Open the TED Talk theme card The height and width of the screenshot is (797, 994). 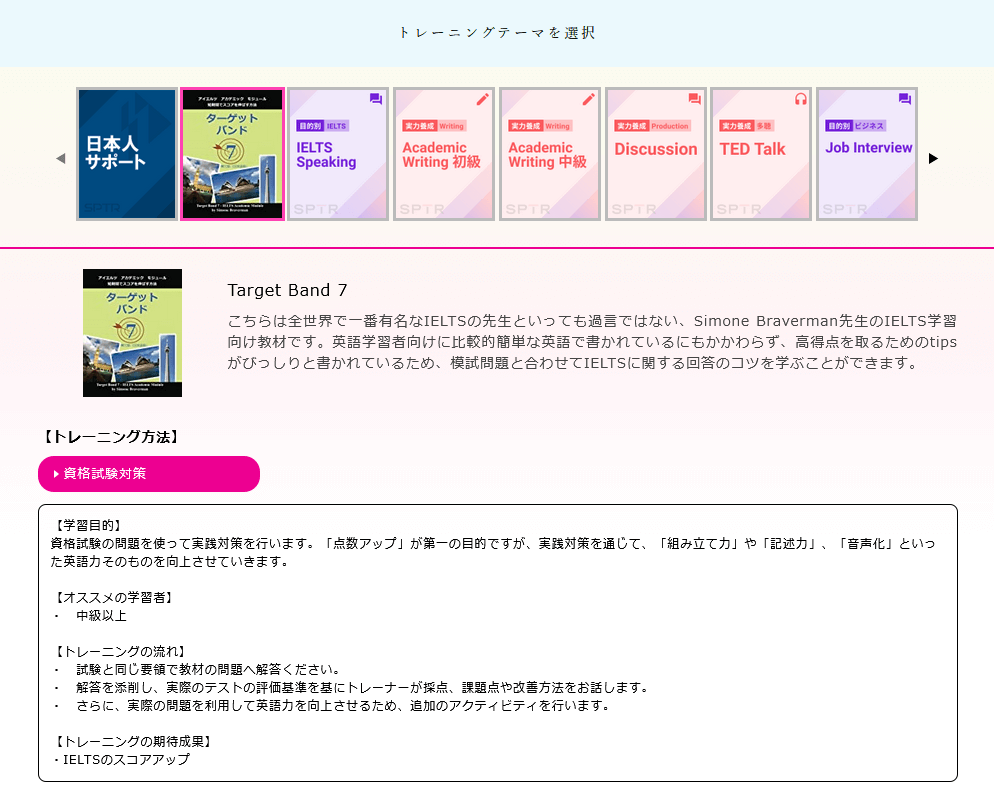tap(761, 154)
